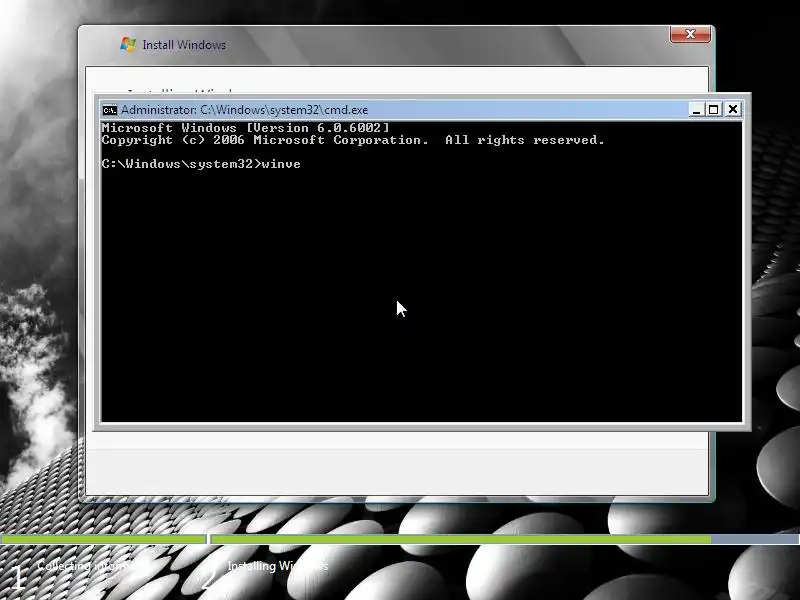800x600 pixels.
Task: Click the 'Collecting information' step 1 label
Action: 87,566
